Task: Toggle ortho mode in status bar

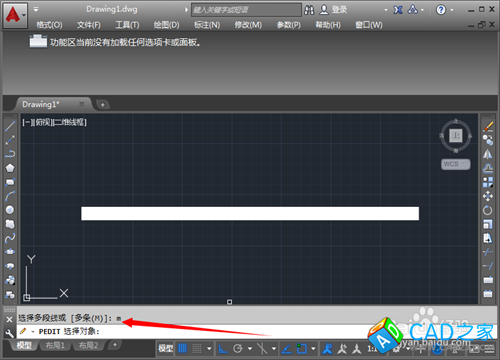Action: coord(223,349)
